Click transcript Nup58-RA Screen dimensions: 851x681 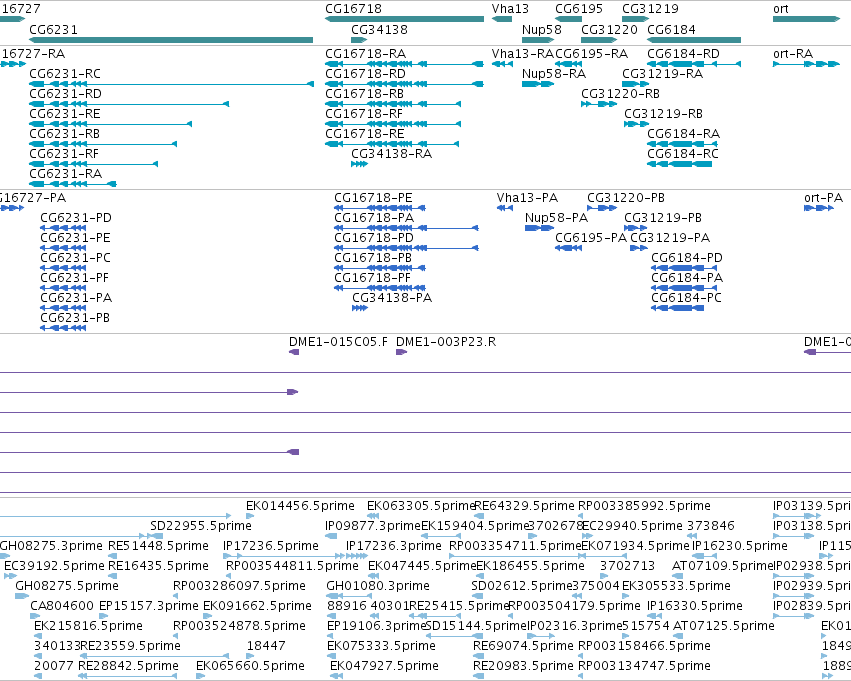(x=538, y=84)
